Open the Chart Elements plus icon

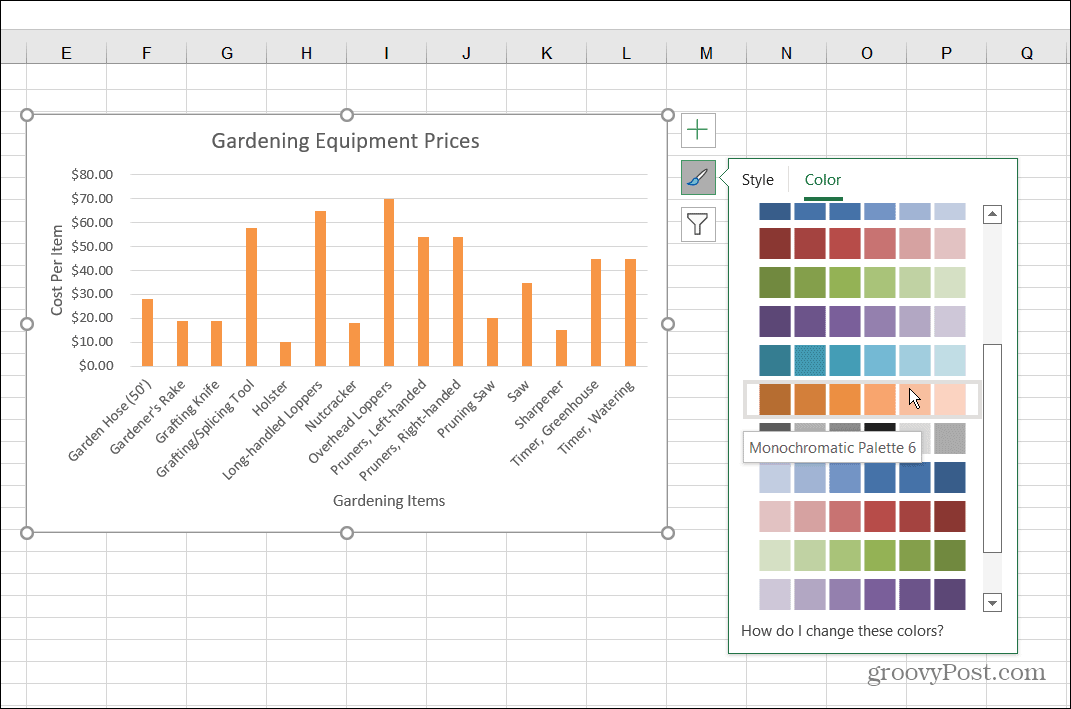pos(697,130)
